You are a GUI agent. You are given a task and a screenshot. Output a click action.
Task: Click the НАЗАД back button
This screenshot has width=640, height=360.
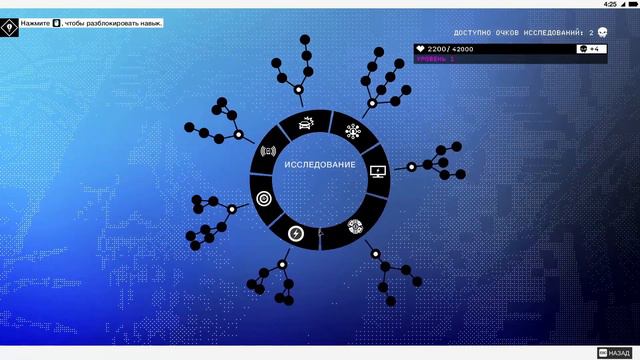point(615,353)
